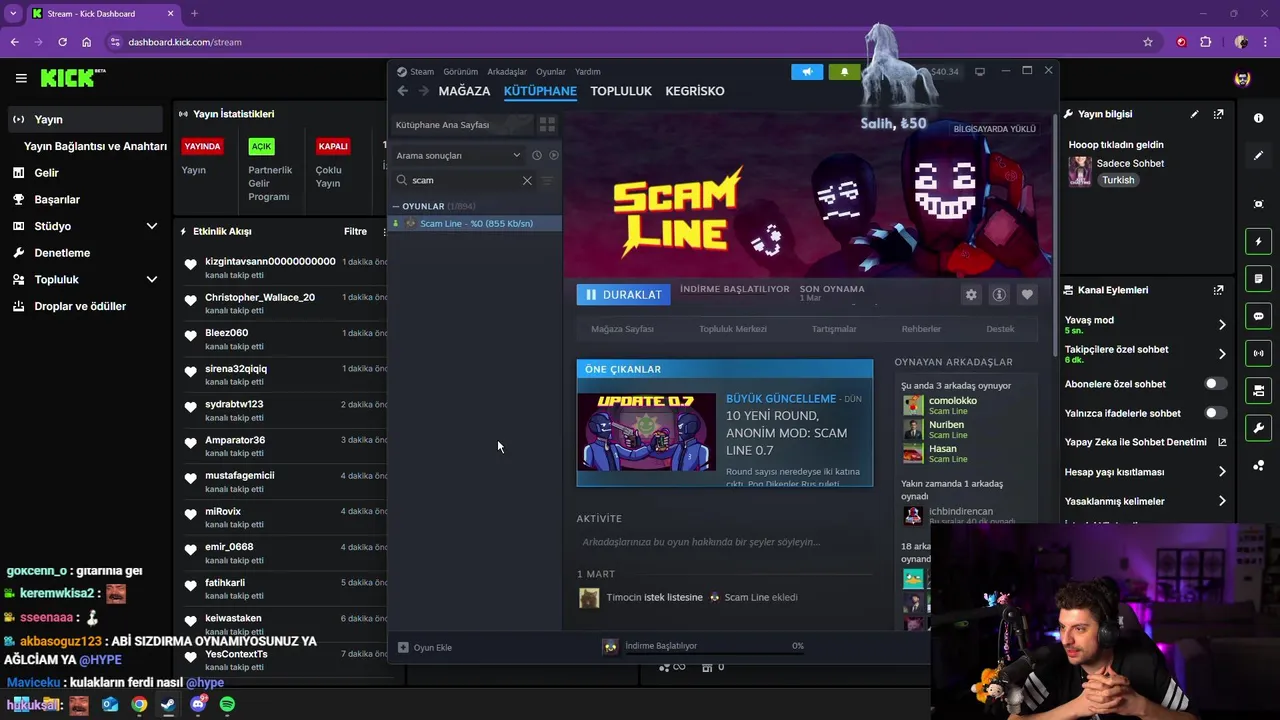The width and height of the screenshot is (1280, 720).
Task: Go forward with Steam's right arrow
Action: click(424, 91)
